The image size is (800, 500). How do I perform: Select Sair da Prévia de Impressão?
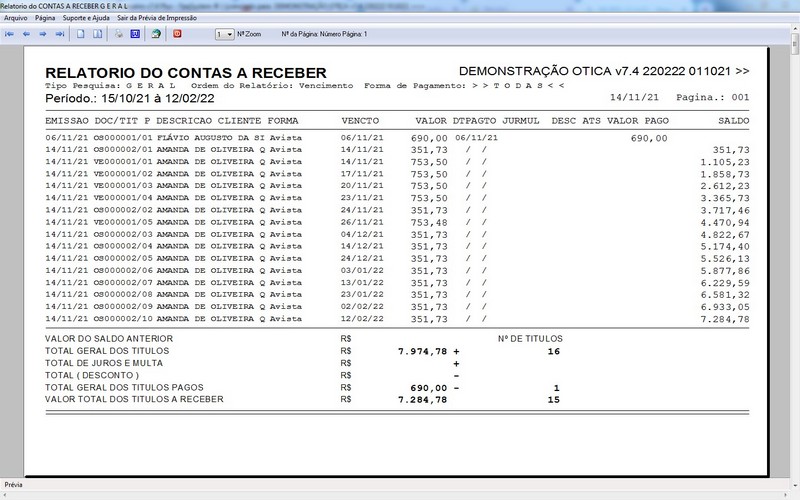[157, 18]
